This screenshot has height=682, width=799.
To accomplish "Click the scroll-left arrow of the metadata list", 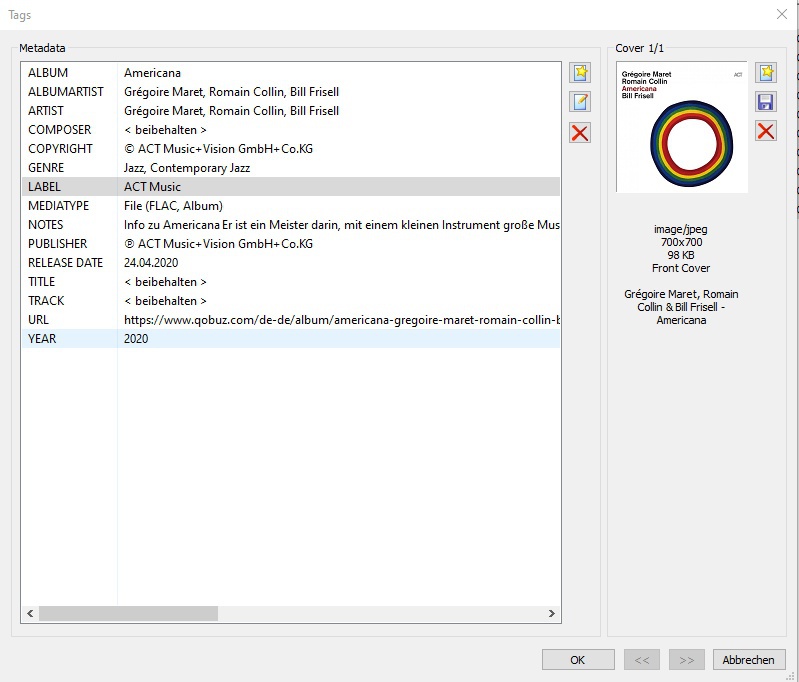I will coord(30,613).
